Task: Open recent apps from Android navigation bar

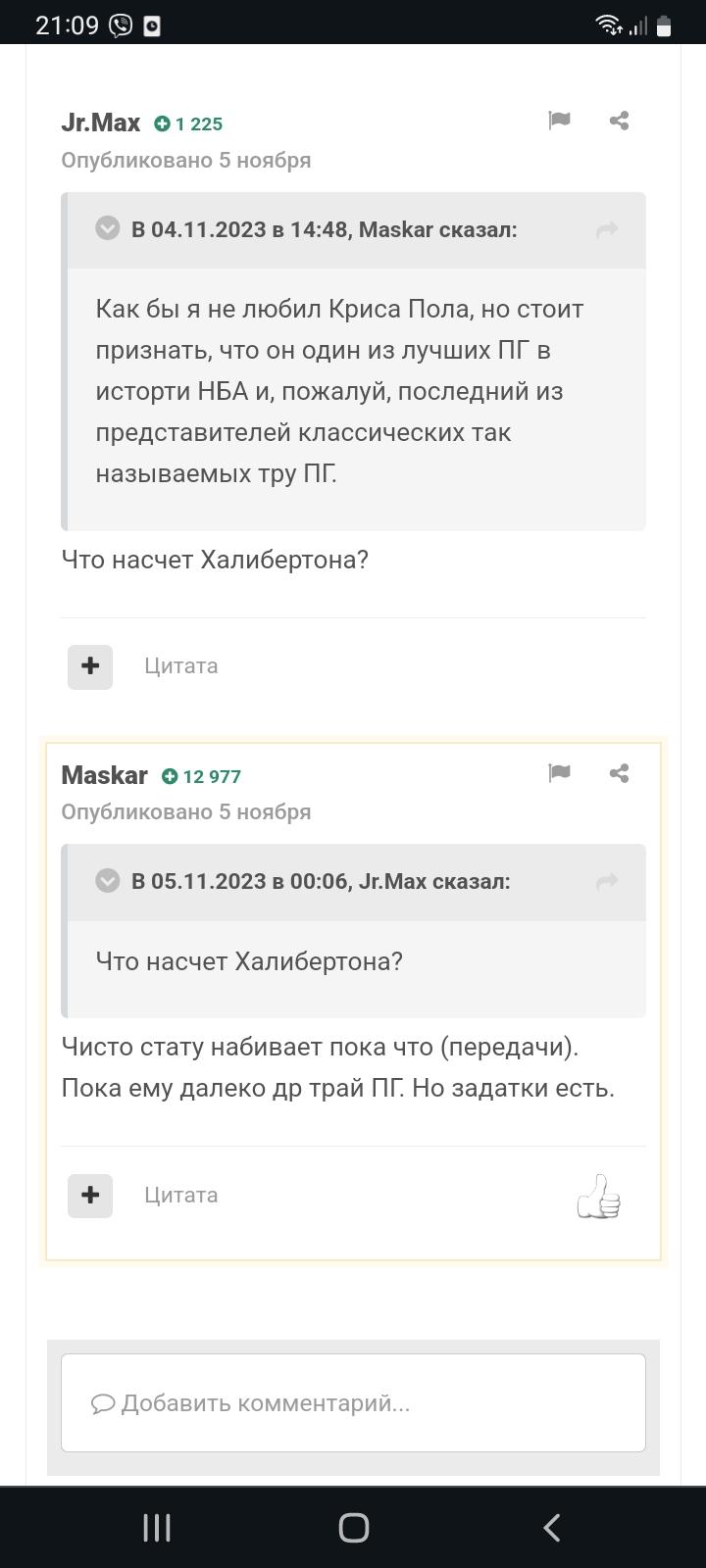Action: pos(157,1527)
